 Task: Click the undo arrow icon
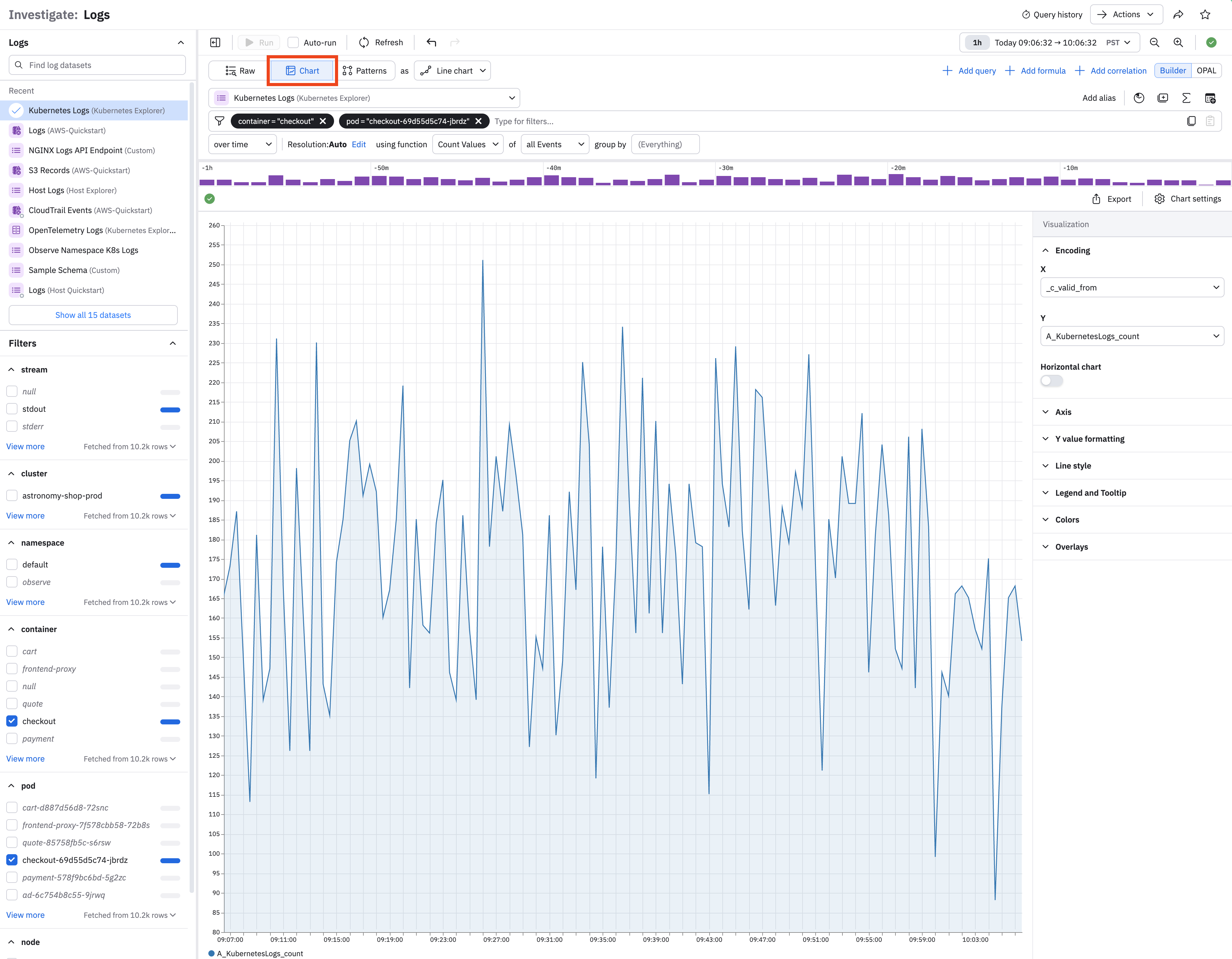[x=432, y=42]
